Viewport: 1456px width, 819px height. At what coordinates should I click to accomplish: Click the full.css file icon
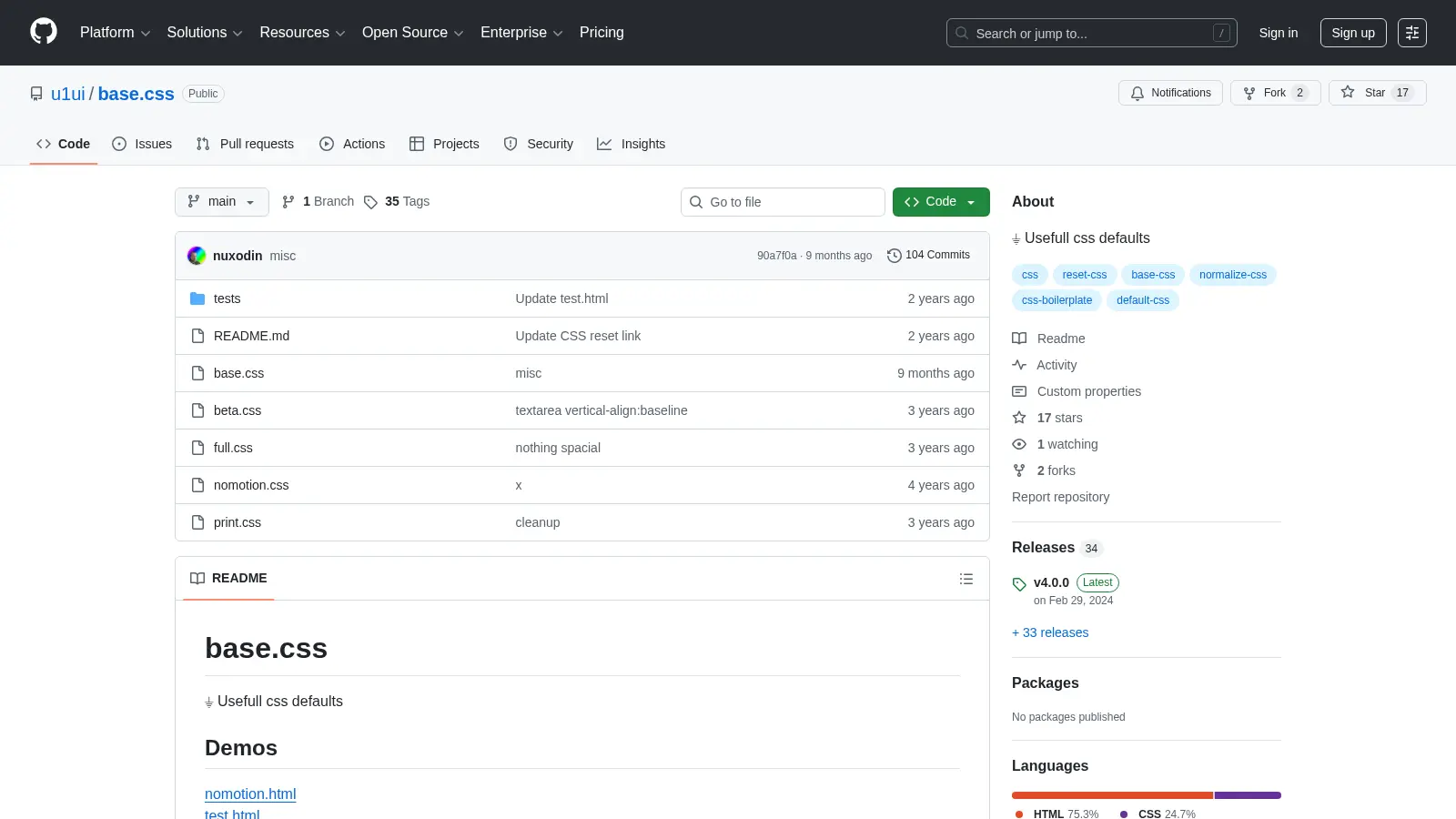click(197, 448)
